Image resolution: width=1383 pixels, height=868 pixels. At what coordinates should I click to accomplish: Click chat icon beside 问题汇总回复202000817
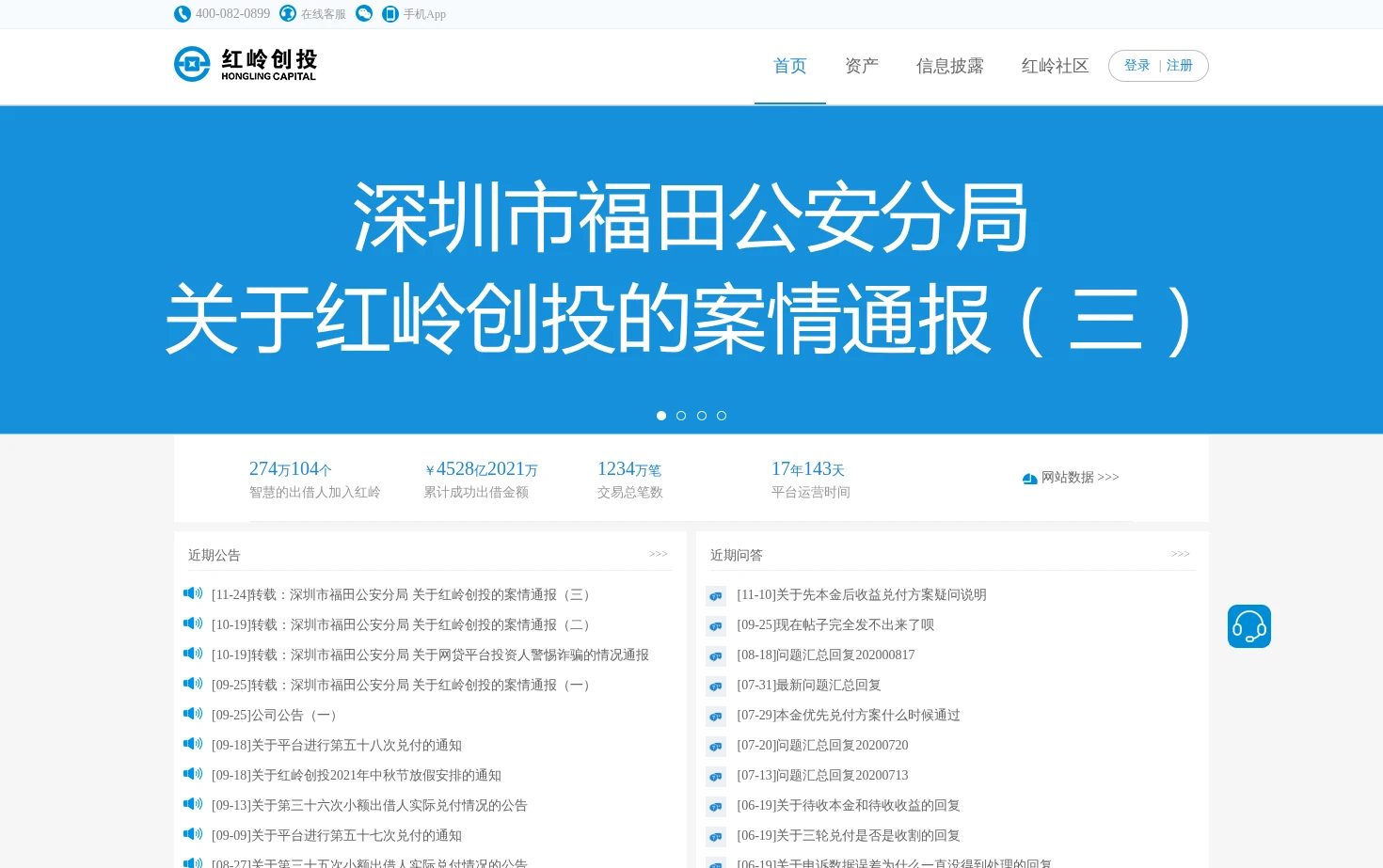716,656
